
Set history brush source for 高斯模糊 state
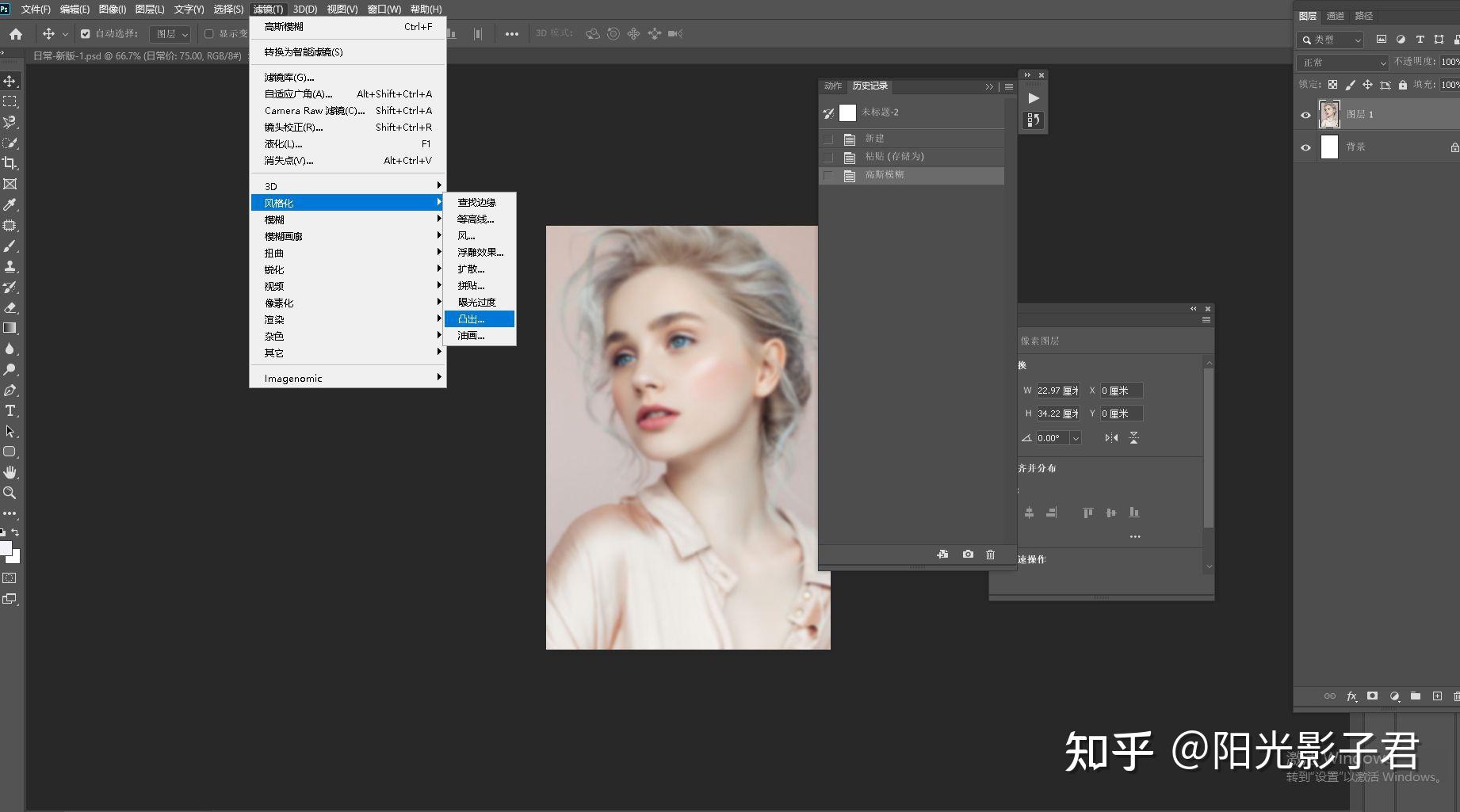click(x=828, y=175)
